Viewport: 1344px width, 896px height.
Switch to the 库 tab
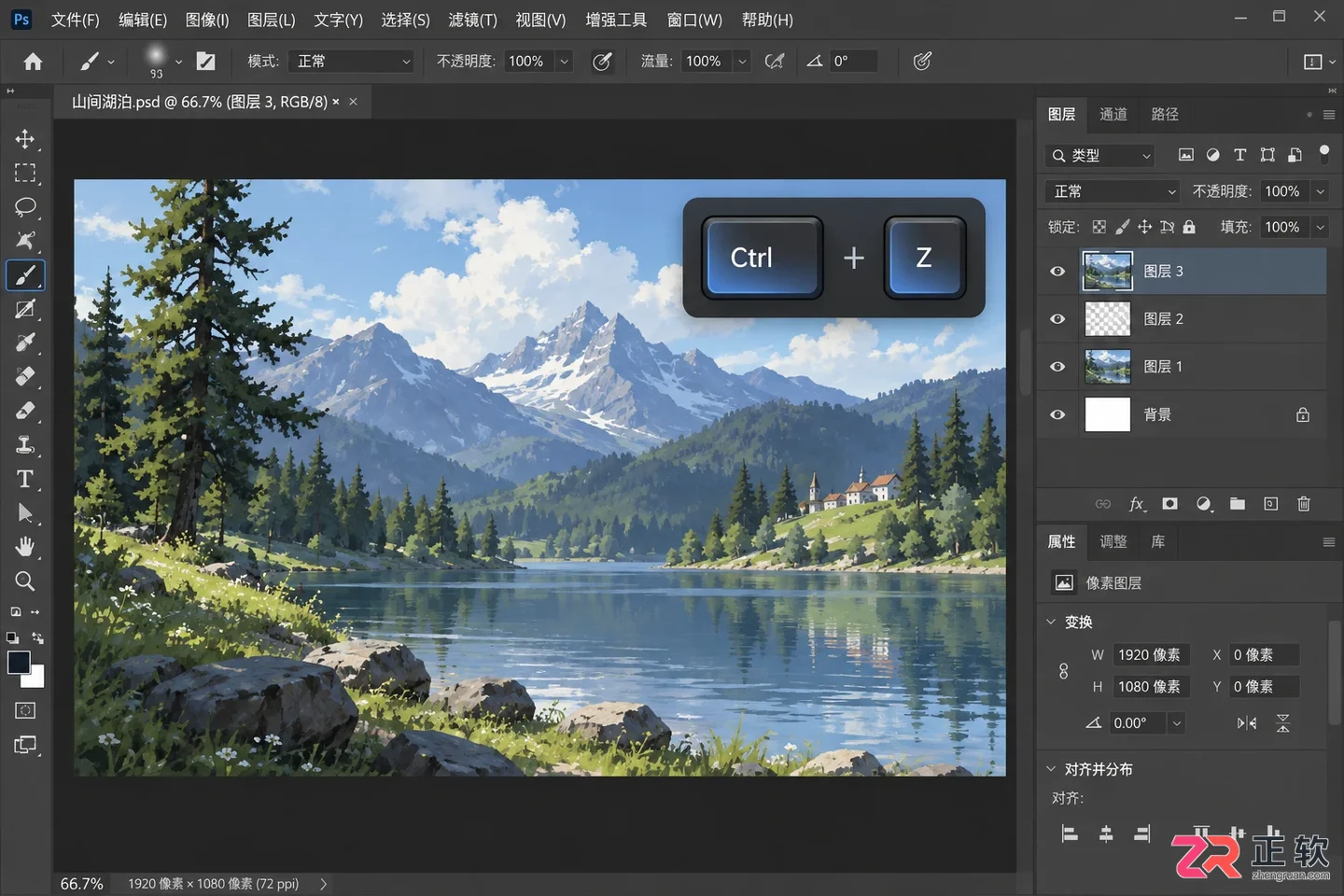(1157, 542)
